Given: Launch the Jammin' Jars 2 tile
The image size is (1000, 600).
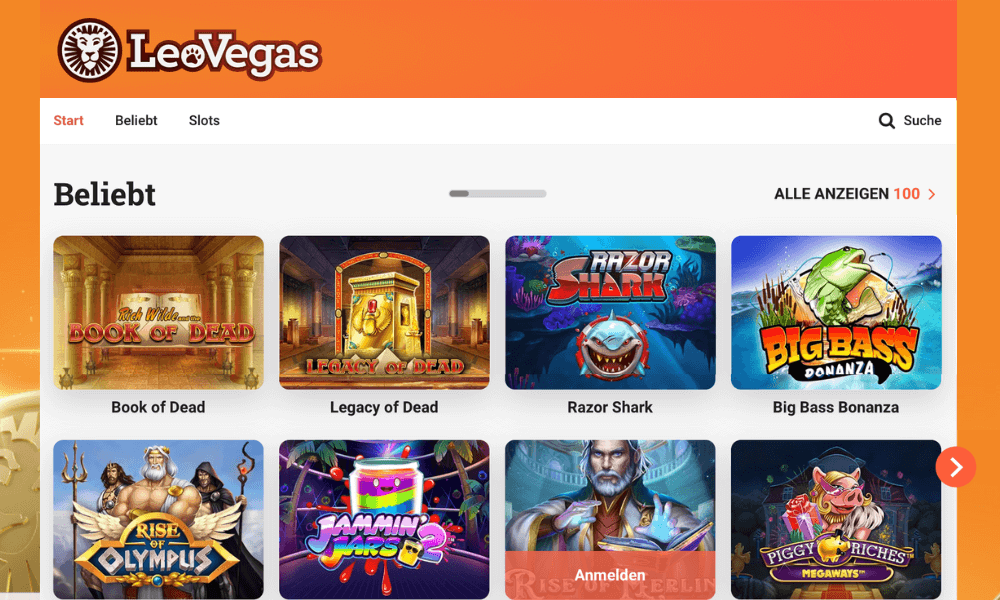Looking at the screenshot, I should pyautogui.click(x=385, y=519).
